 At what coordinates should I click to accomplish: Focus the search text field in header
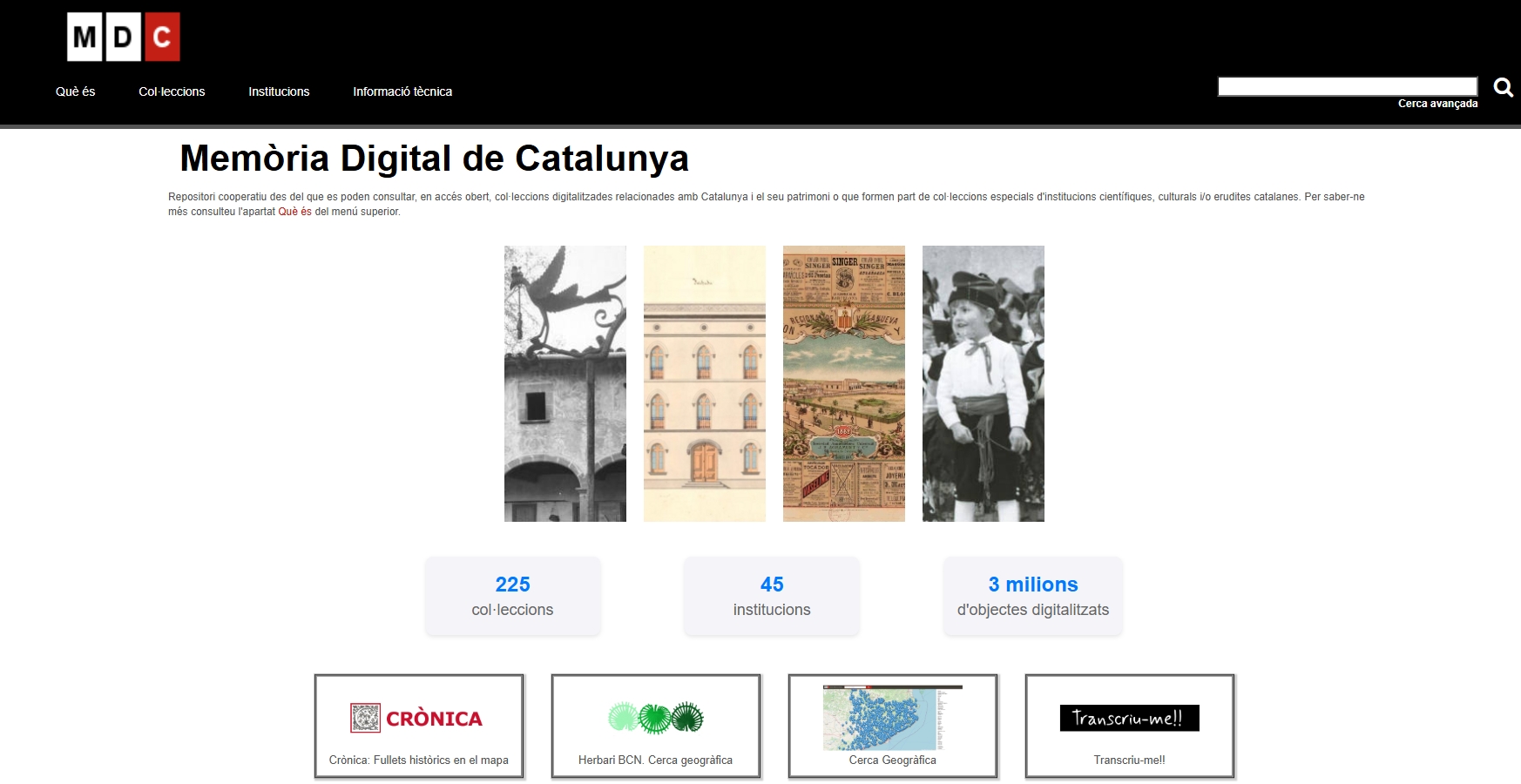[x=1347, y=86]
